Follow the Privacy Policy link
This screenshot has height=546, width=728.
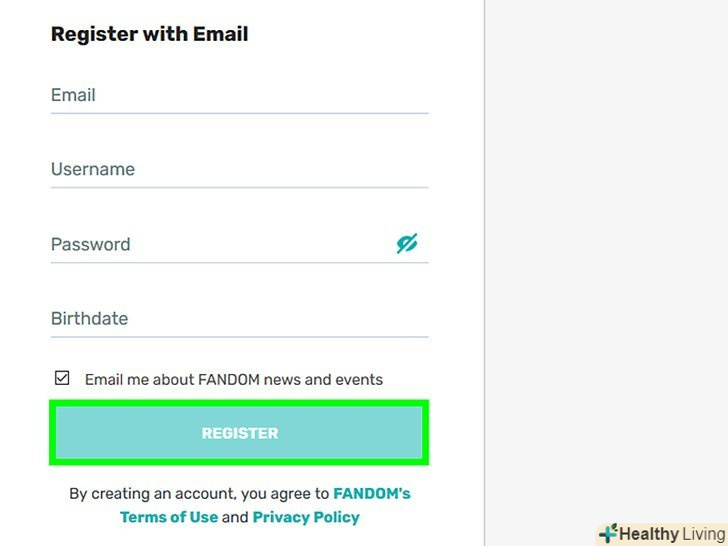[x=306, y=518]
